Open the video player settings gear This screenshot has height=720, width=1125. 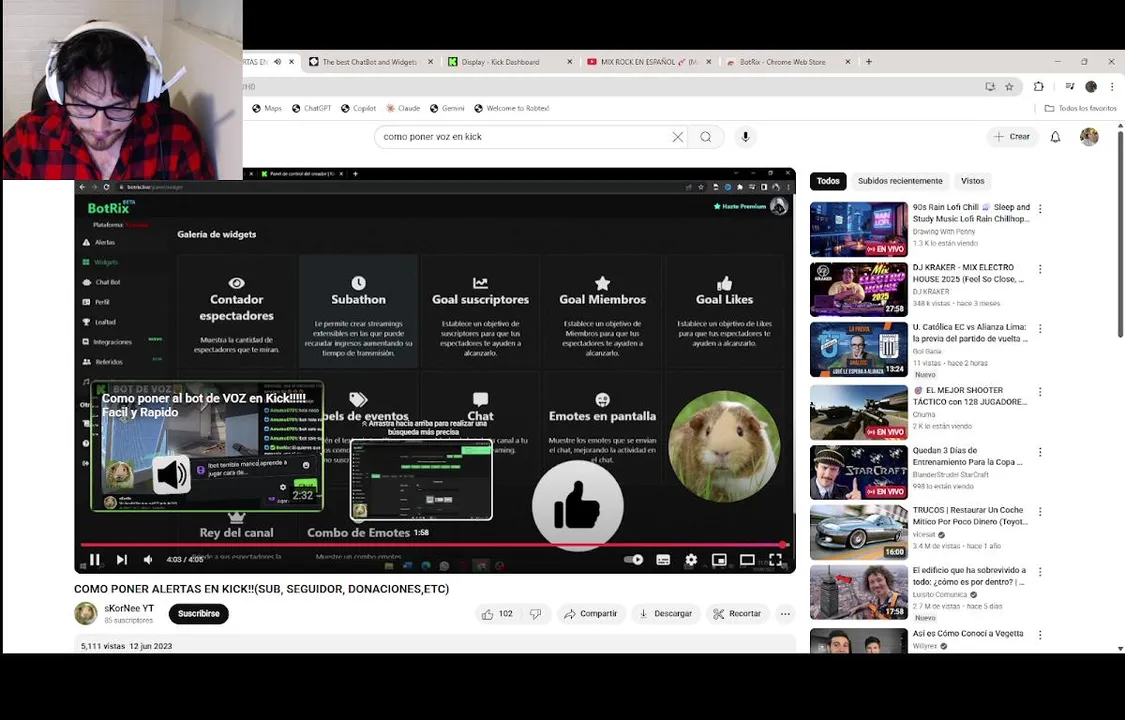(691, 559)
